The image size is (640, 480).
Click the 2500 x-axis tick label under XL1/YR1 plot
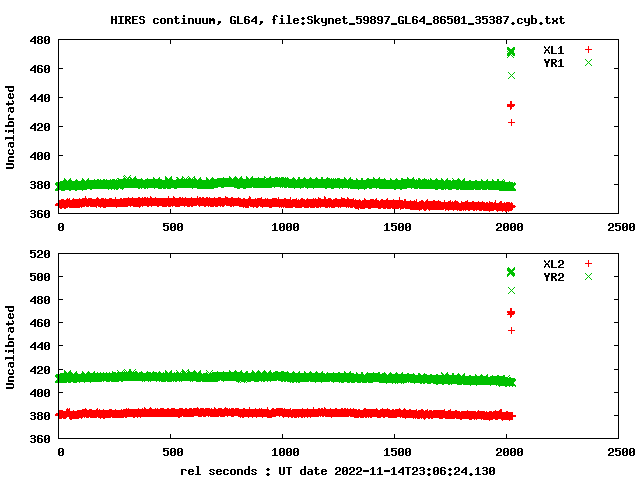click(621, 227)
